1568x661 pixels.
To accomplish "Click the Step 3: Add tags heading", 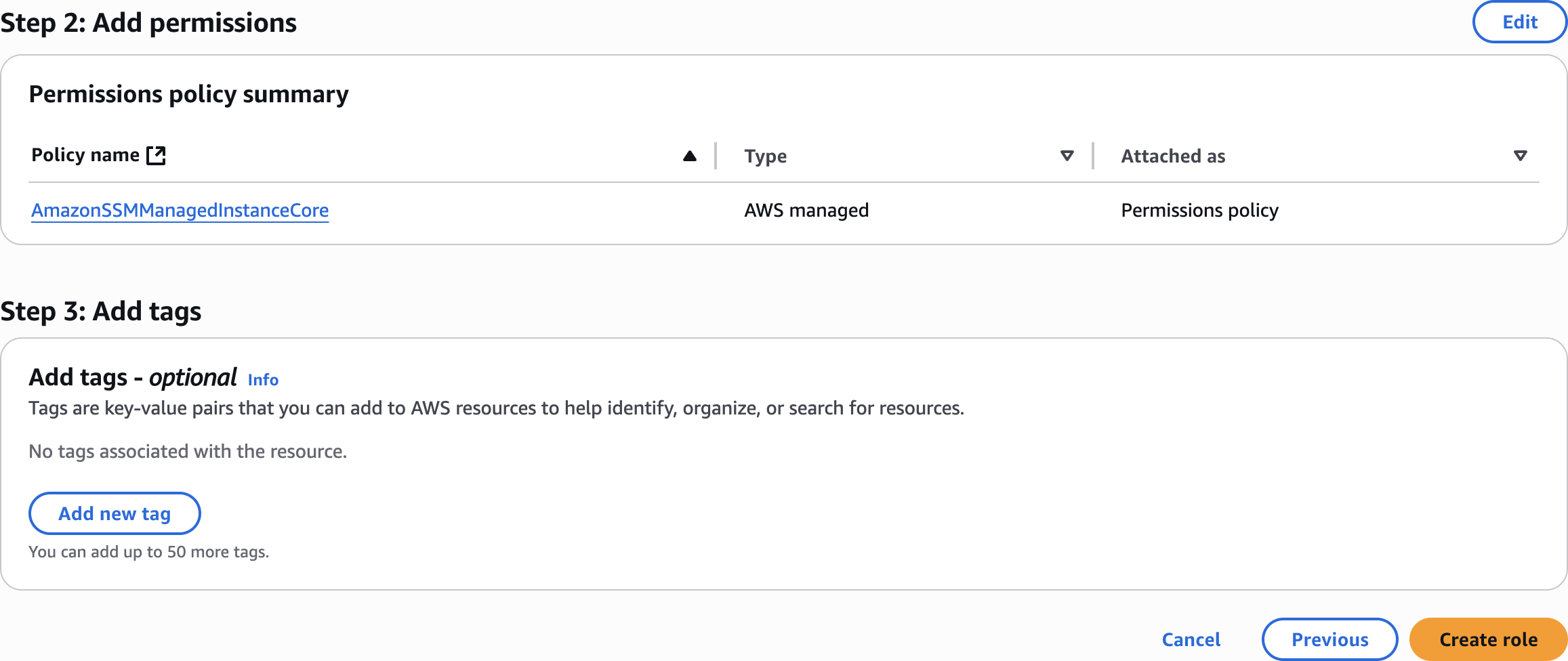I will click(101, 312).
